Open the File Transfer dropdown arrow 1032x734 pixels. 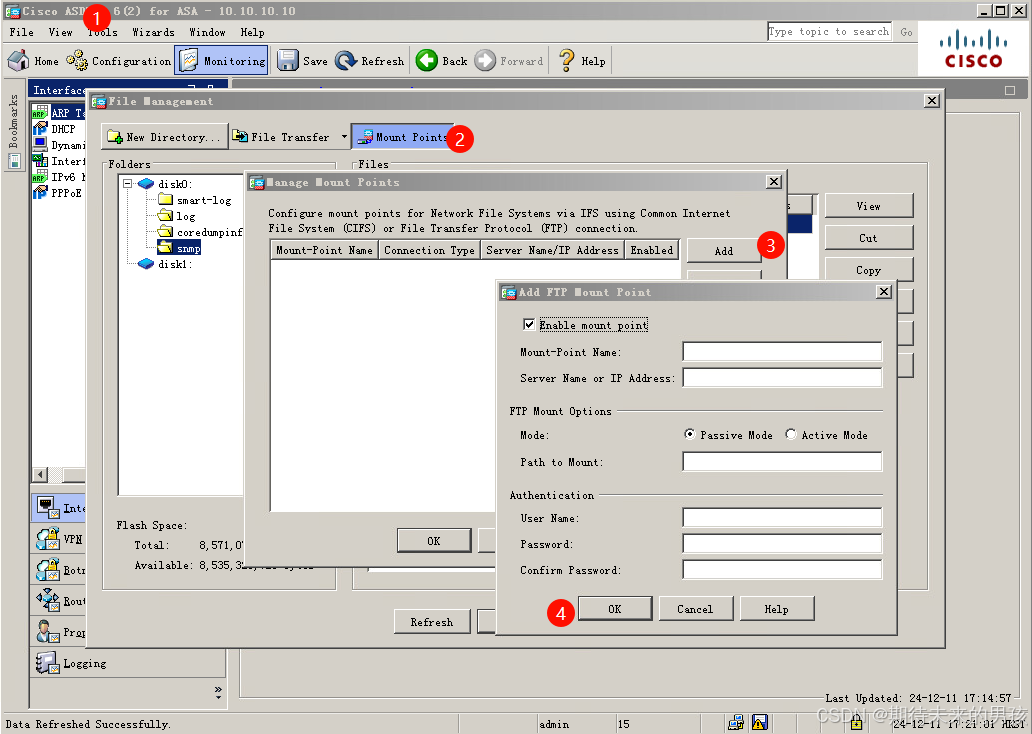344,136
